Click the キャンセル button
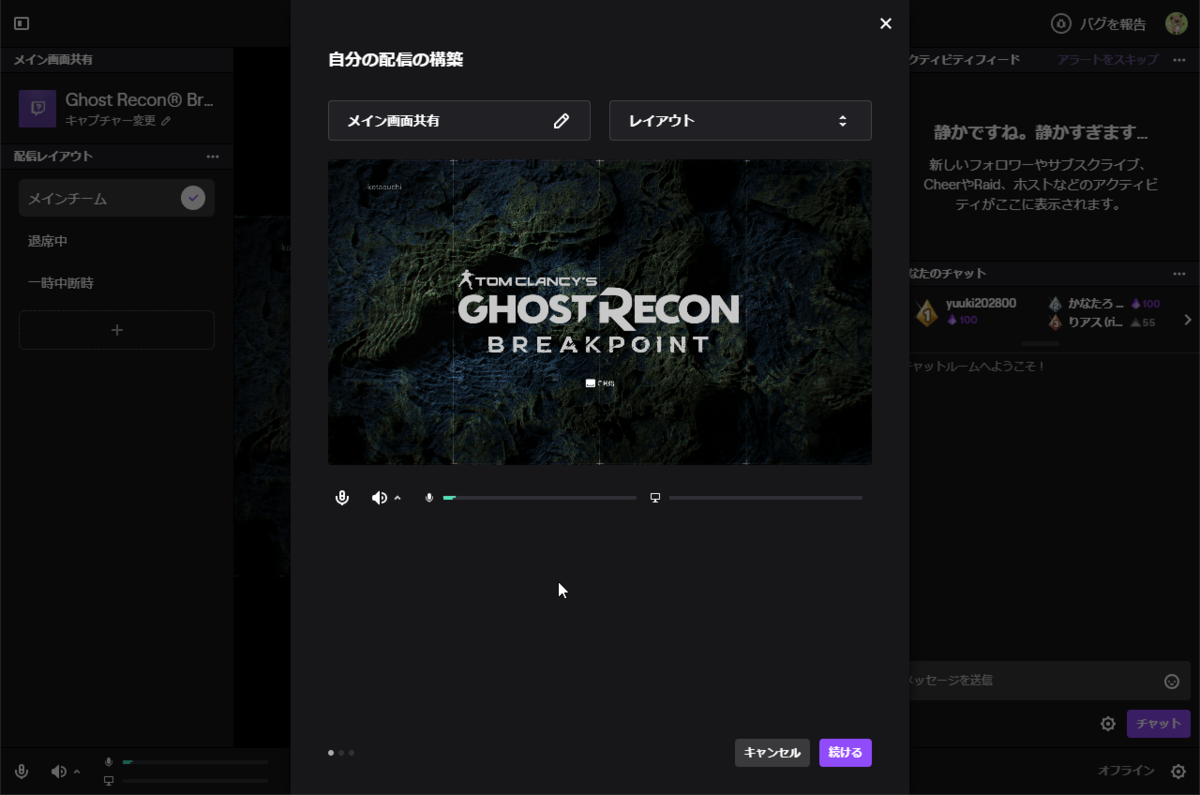This screenshot has width=1200, height=795. 772,753
